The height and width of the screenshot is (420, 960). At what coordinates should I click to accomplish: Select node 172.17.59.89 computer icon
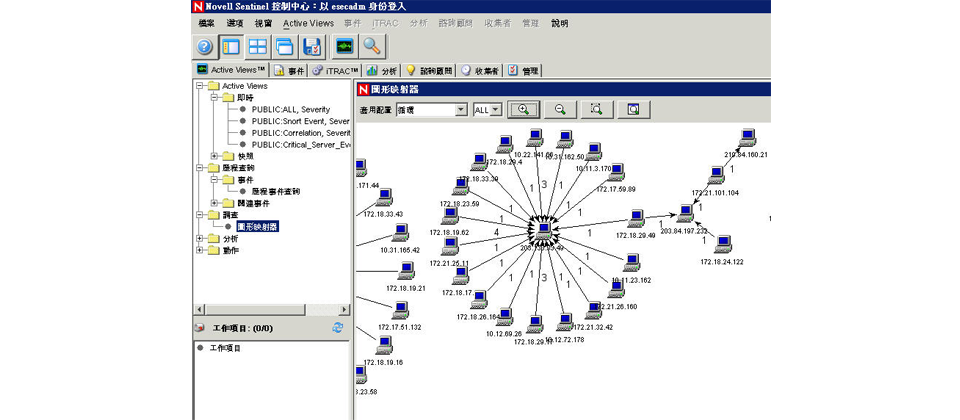(x=616, y=172)
